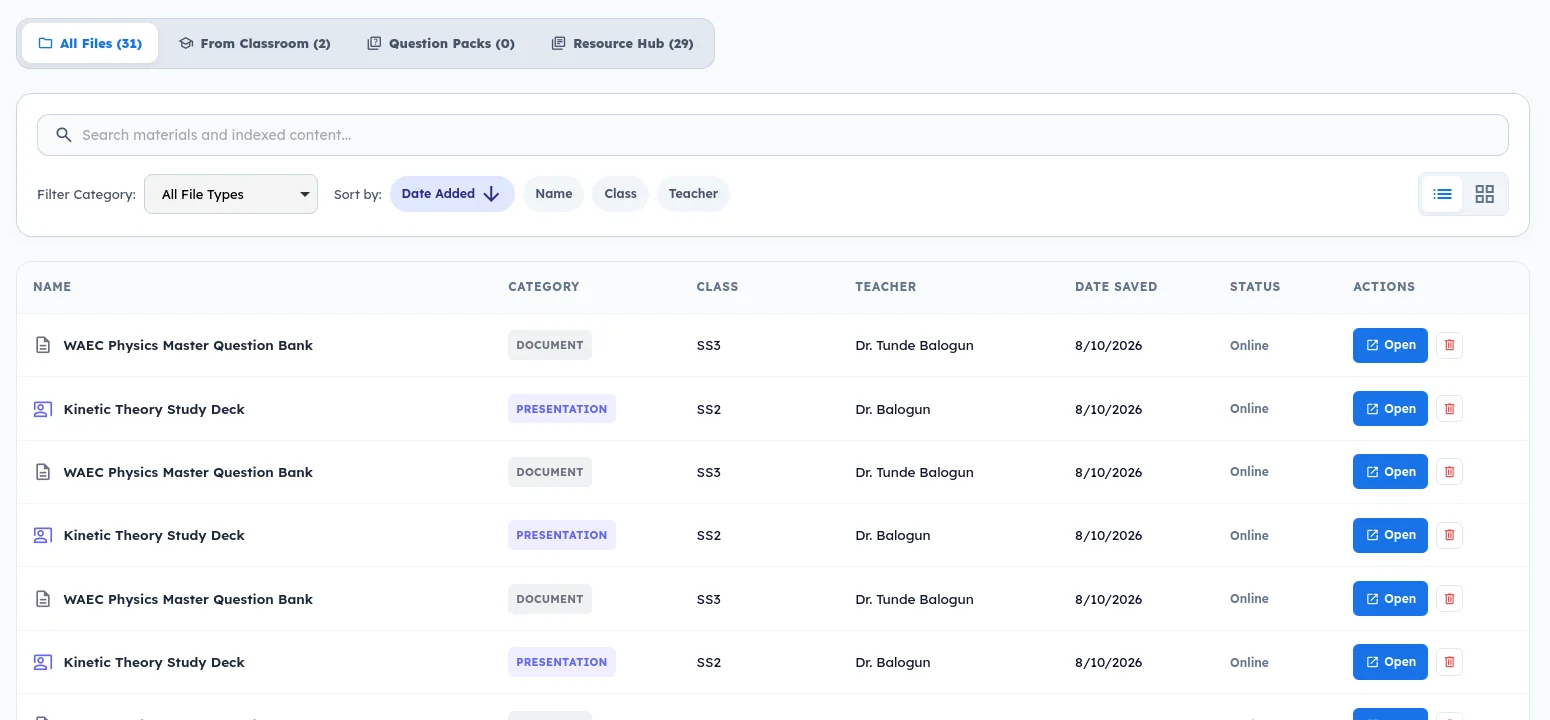The width and height of the screenshot is (1550, 720).
Task: Click document icon of first WAEC Physics row
Action: 42,345
